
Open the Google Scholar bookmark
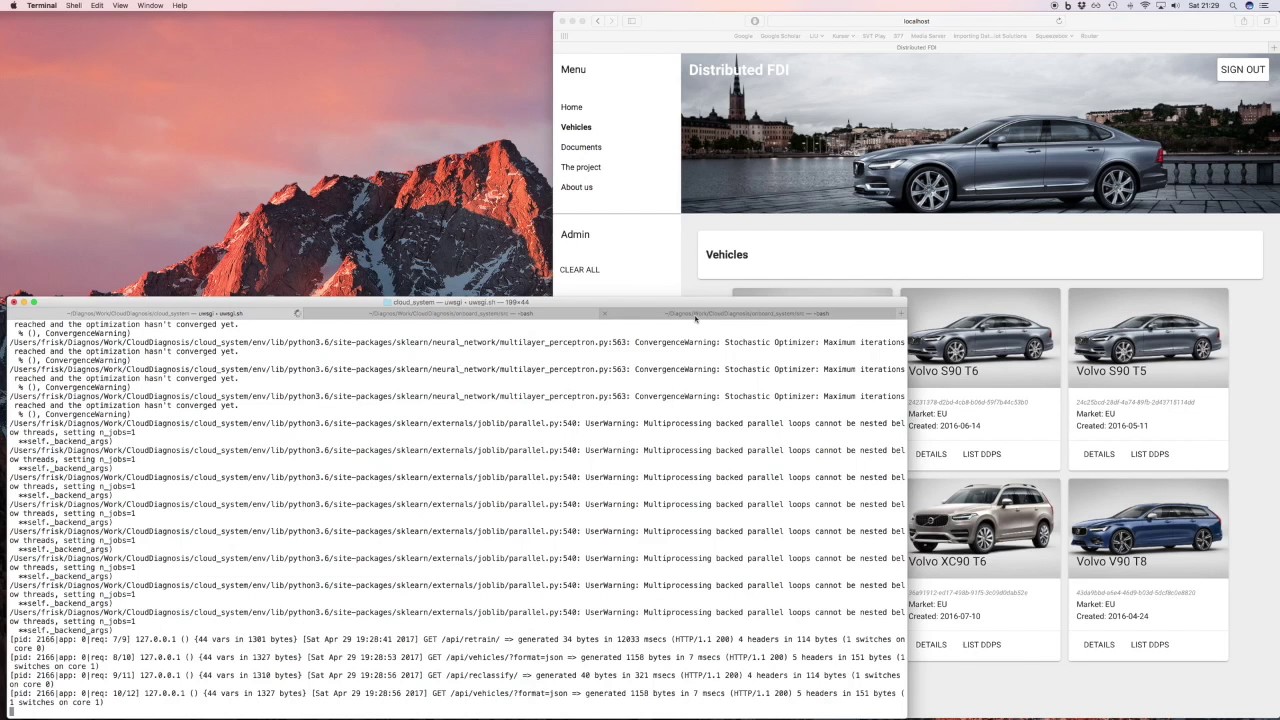pos(780,36)
